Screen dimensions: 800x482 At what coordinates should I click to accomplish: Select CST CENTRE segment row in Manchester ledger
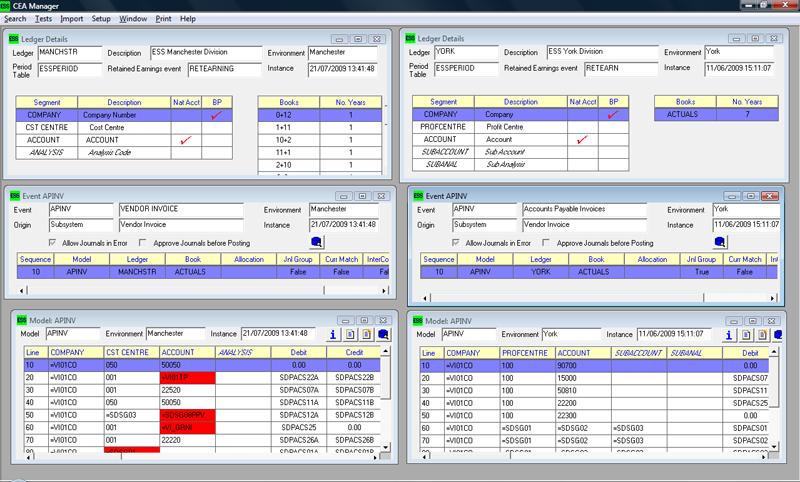124,128
